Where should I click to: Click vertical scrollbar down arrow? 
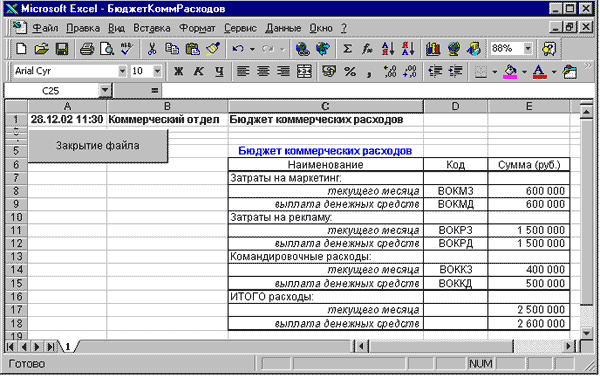tap(587, 333)
